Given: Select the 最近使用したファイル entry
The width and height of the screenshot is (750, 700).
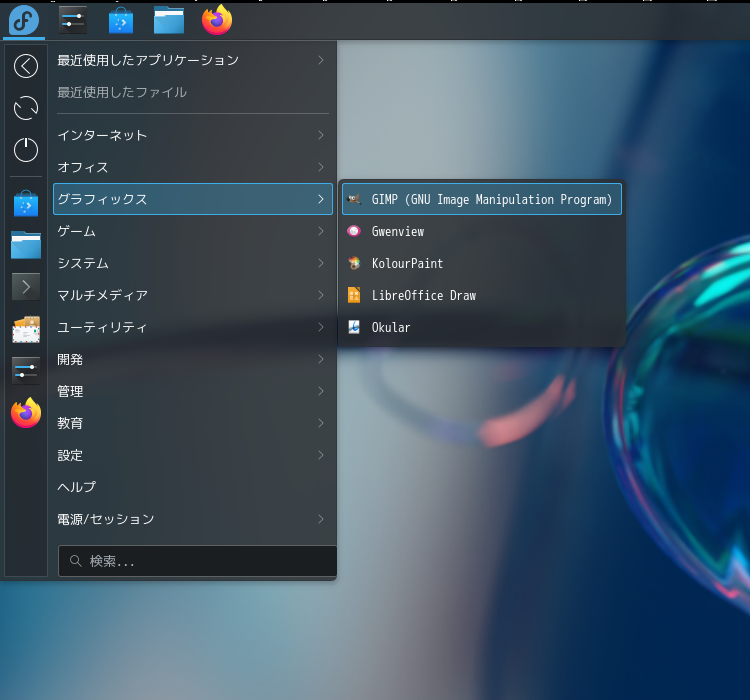Looking at the screenshot, I should (x=193, y=92).
